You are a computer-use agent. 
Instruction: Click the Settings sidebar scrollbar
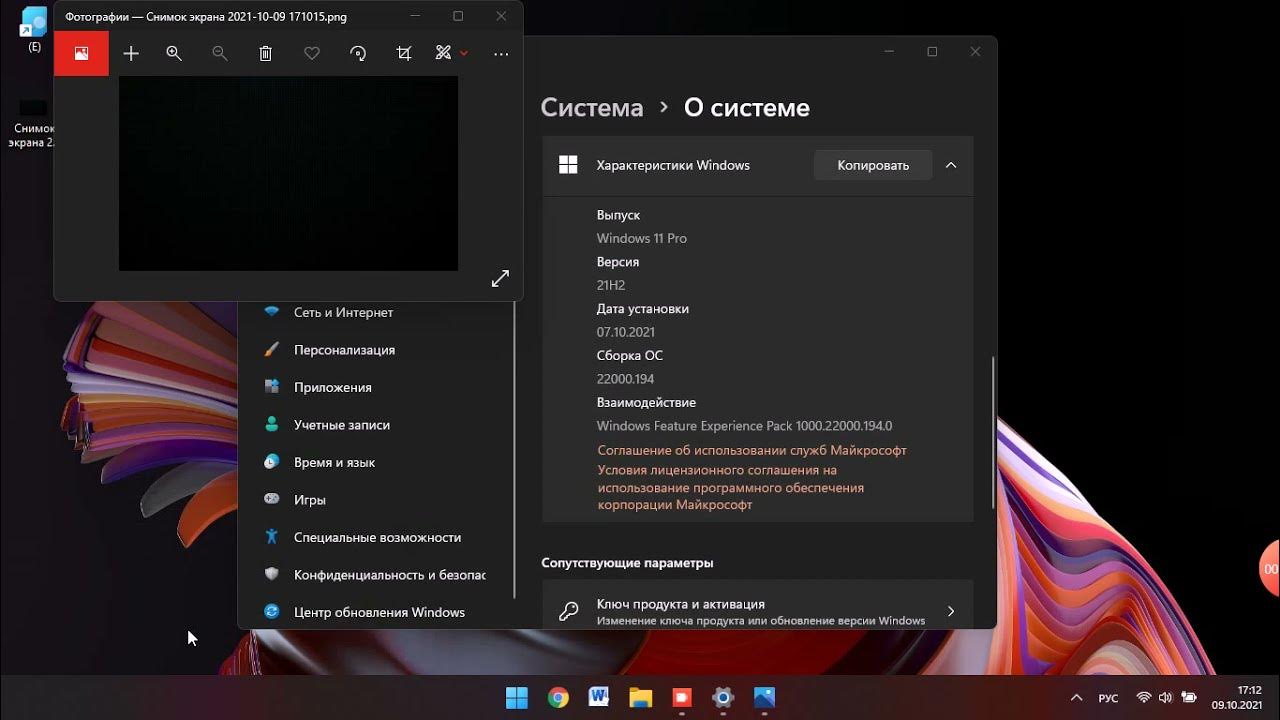coord(515,450)
